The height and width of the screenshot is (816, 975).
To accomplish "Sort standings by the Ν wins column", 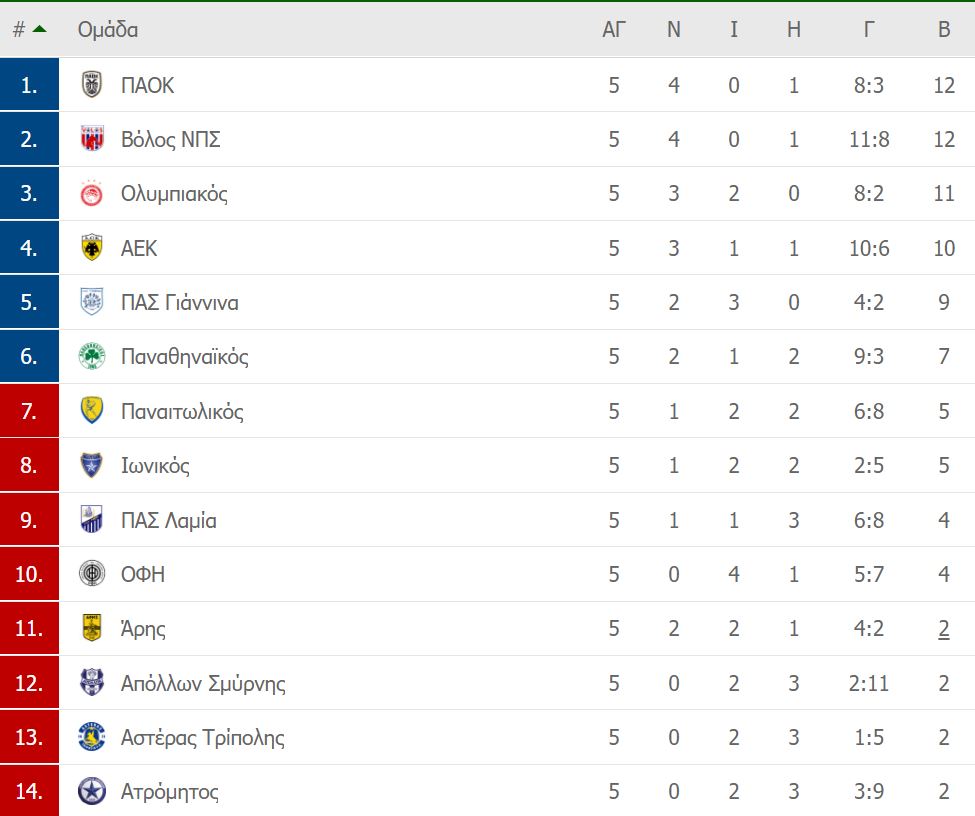I will coord(673,29).
